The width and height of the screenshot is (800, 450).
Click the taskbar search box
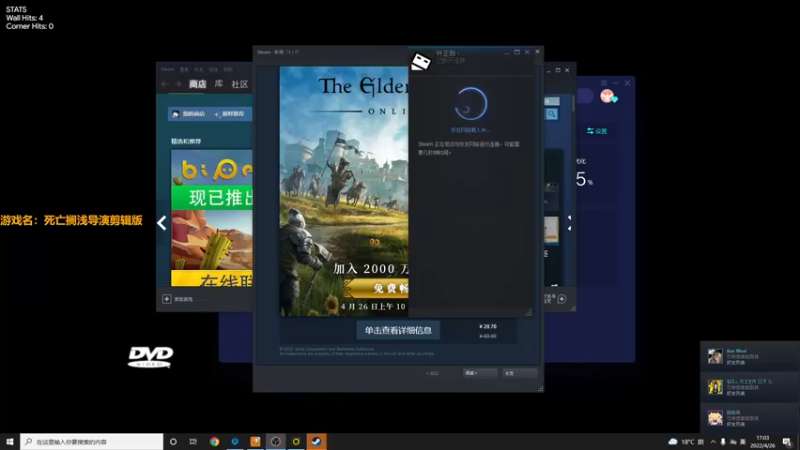(92, 441)
